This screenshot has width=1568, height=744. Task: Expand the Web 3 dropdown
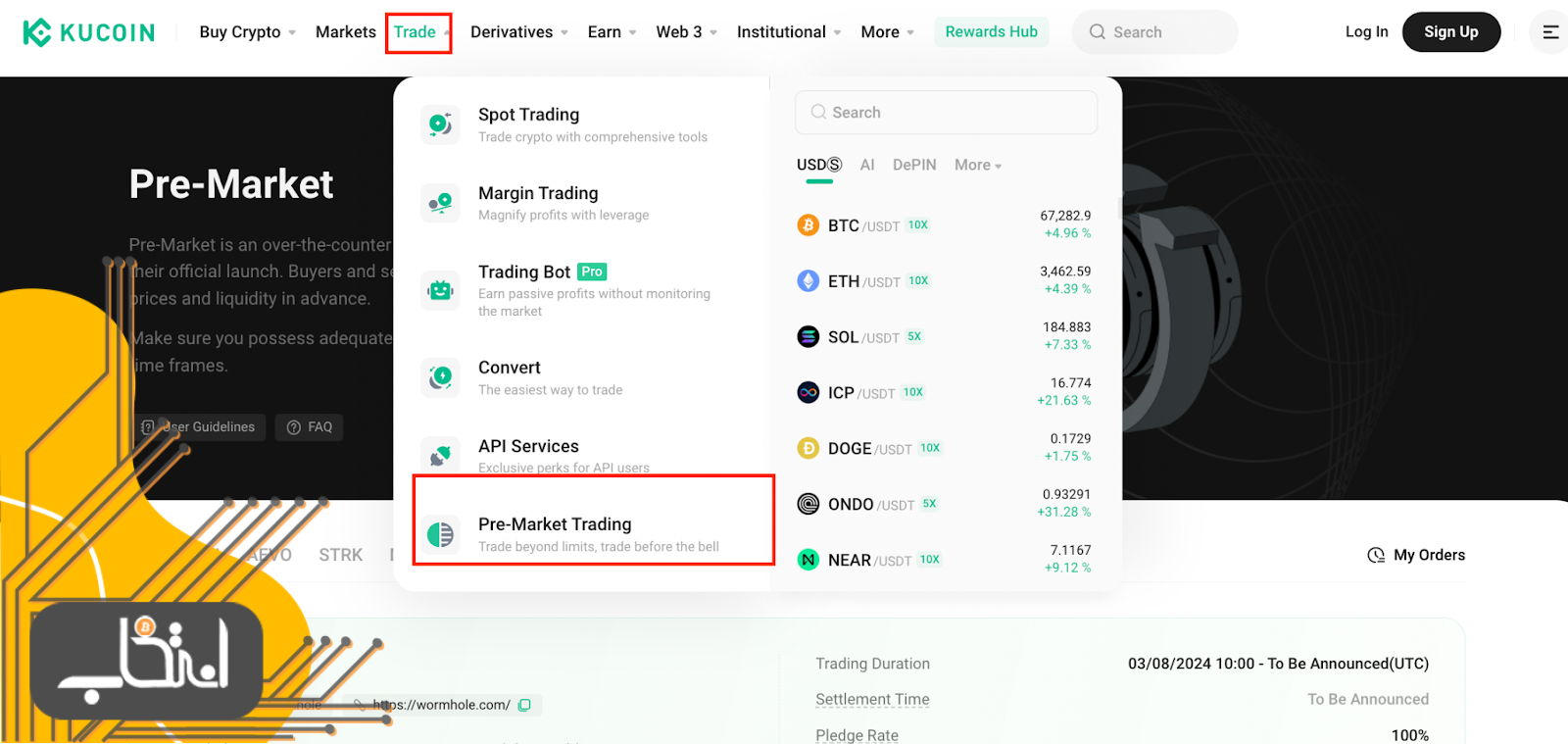(686, 32)
